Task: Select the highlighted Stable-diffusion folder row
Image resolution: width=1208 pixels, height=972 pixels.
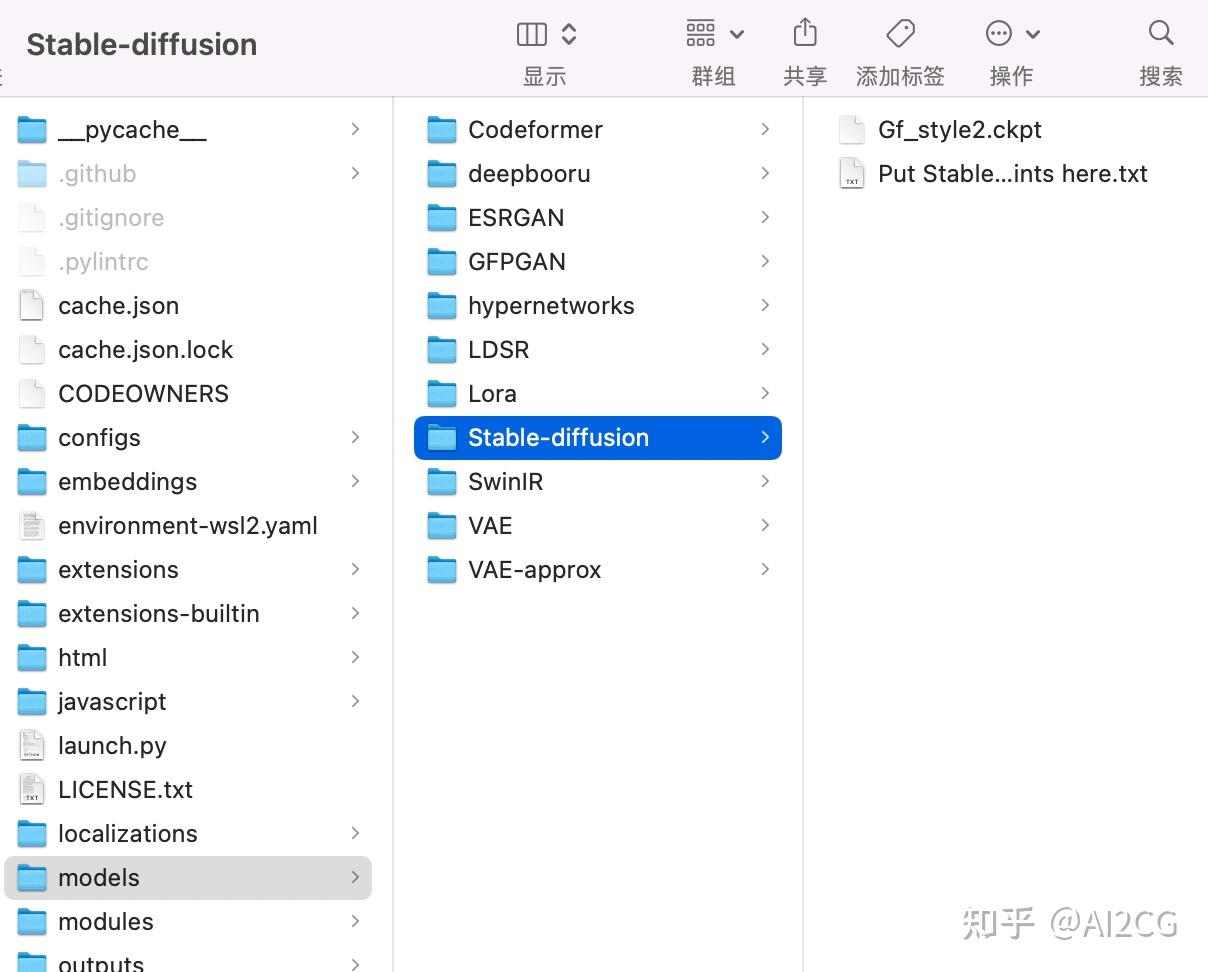Action: pyautogui.click(x=598, y=438)
